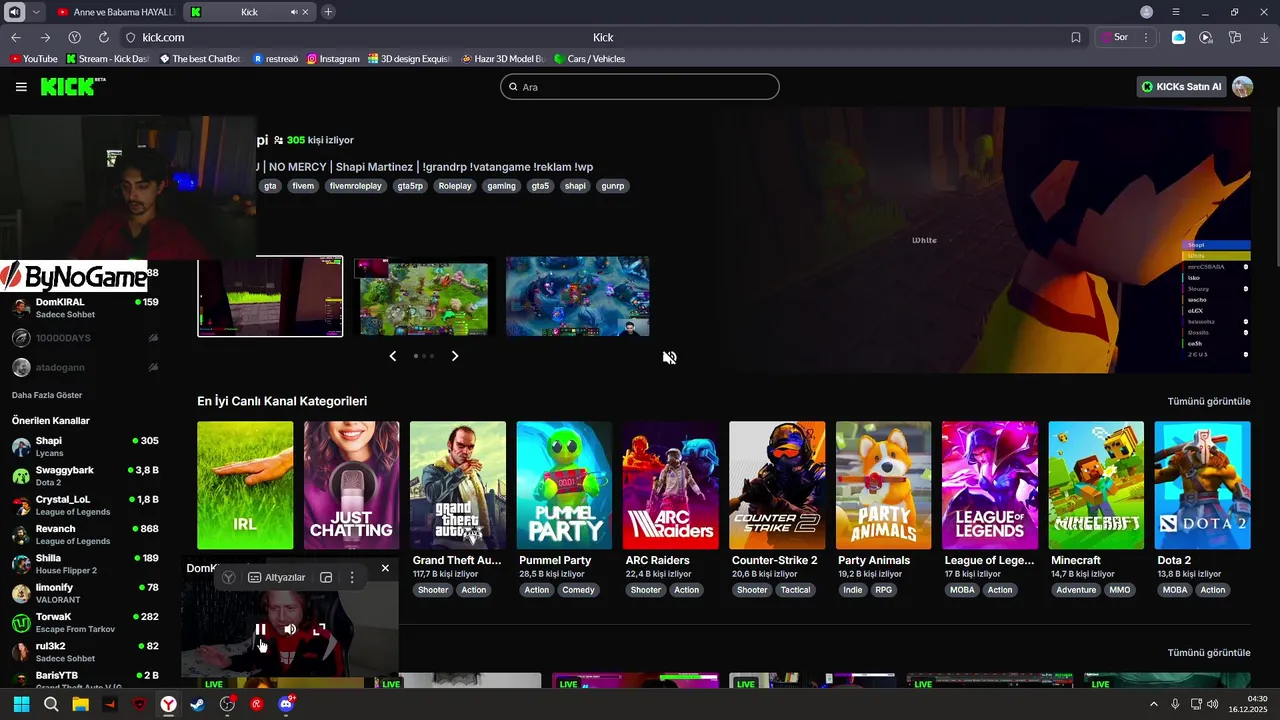Click the MMO tag under Minecraft
The width and height of the screenshot is (1280, 720).
(1120, 590)
